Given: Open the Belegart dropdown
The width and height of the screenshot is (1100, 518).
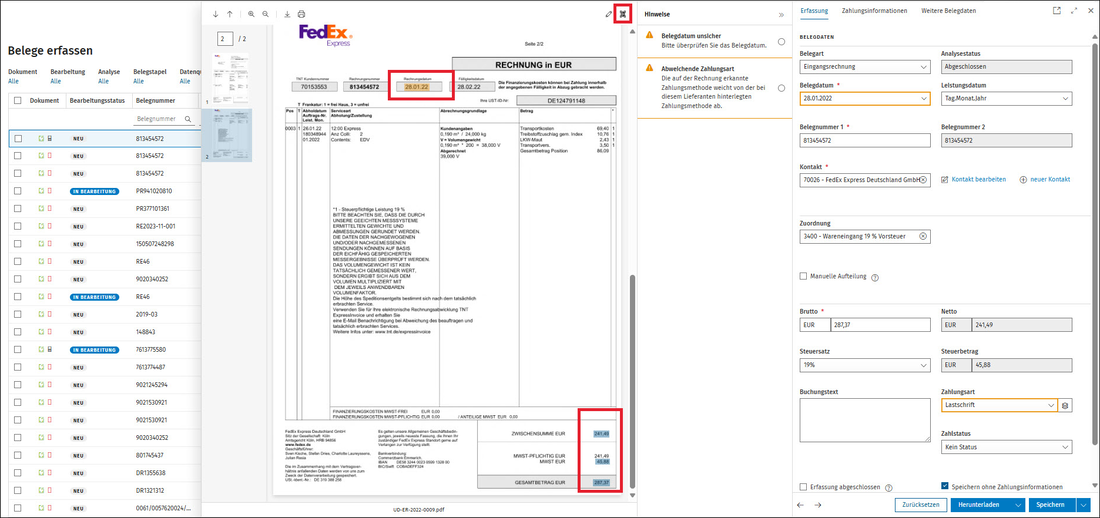Looking at the screenshot, I should click(x=865, y=67).
